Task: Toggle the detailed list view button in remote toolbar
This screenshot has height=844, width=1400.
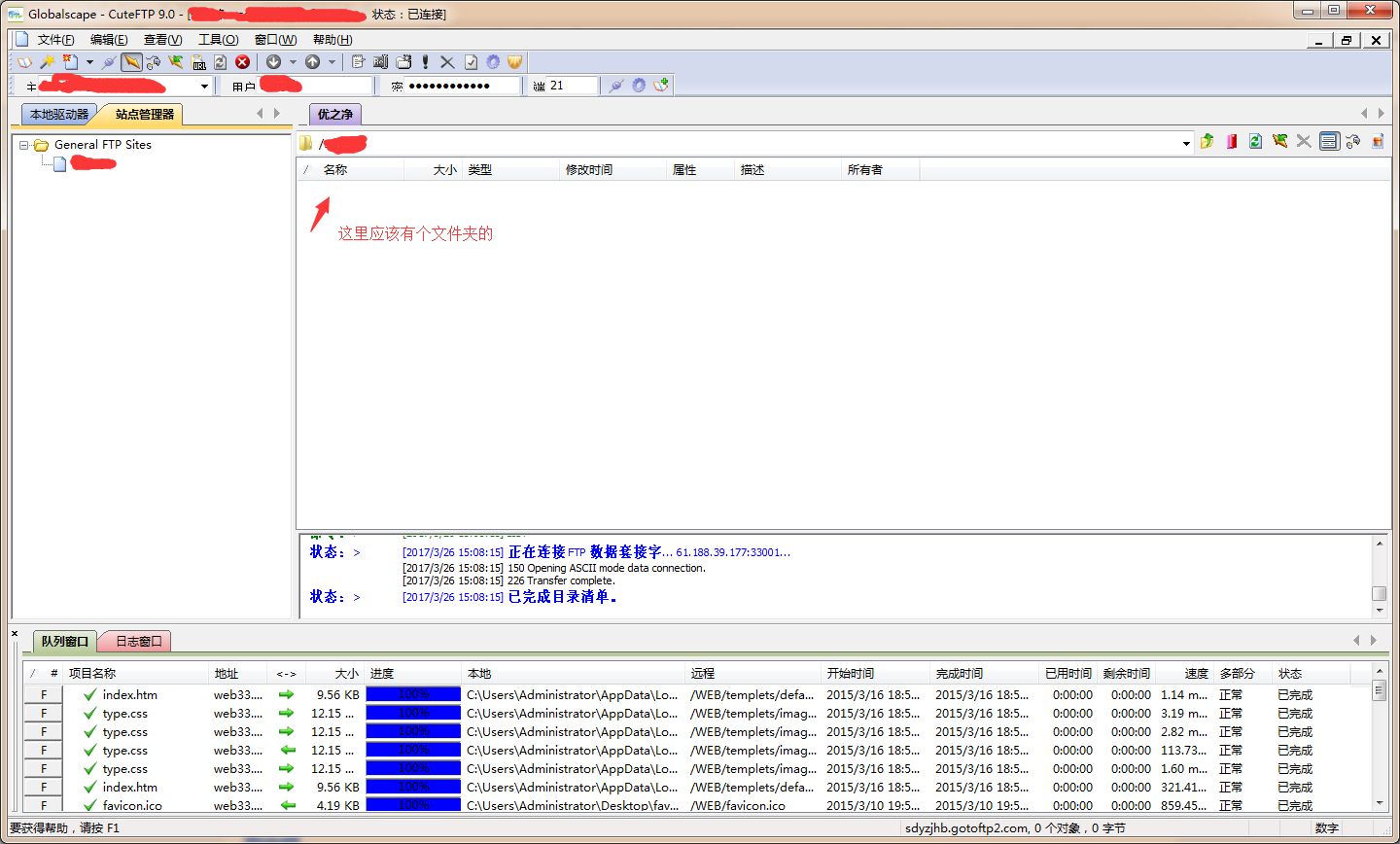Action: [1329, 142]
